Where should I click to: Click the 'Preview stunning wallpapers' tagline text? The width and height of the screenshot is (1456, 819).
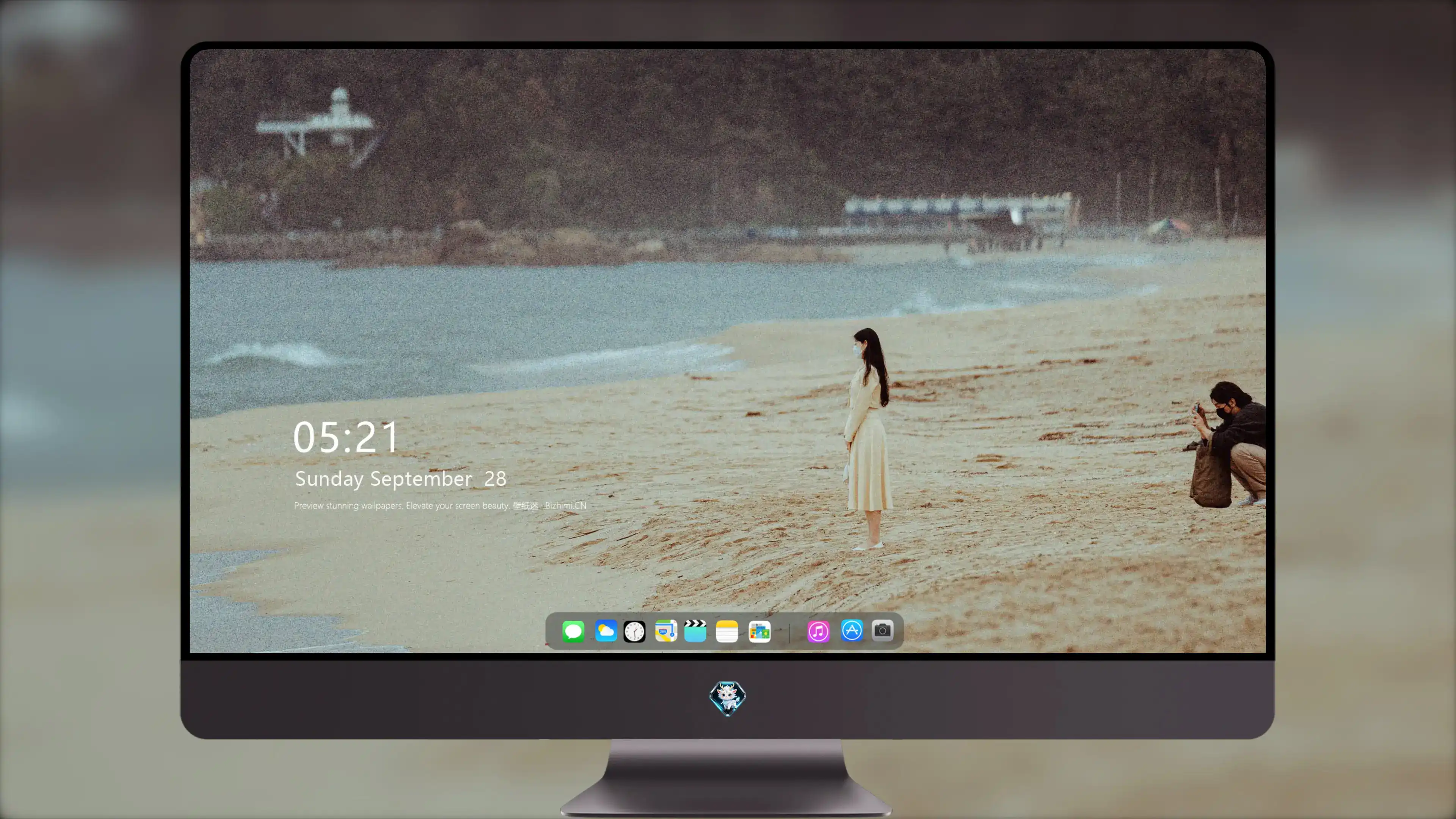pos(440,505)
